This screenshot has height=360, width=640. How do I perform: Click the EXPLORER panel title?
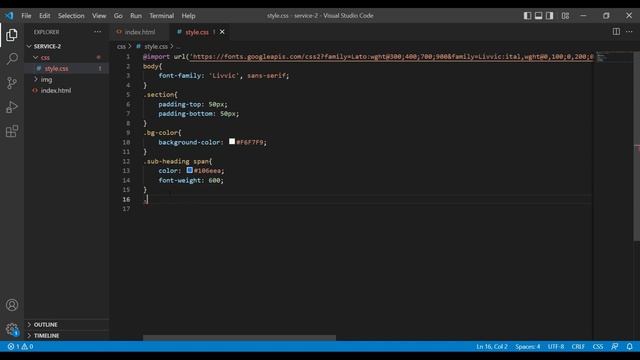[47, 32]
